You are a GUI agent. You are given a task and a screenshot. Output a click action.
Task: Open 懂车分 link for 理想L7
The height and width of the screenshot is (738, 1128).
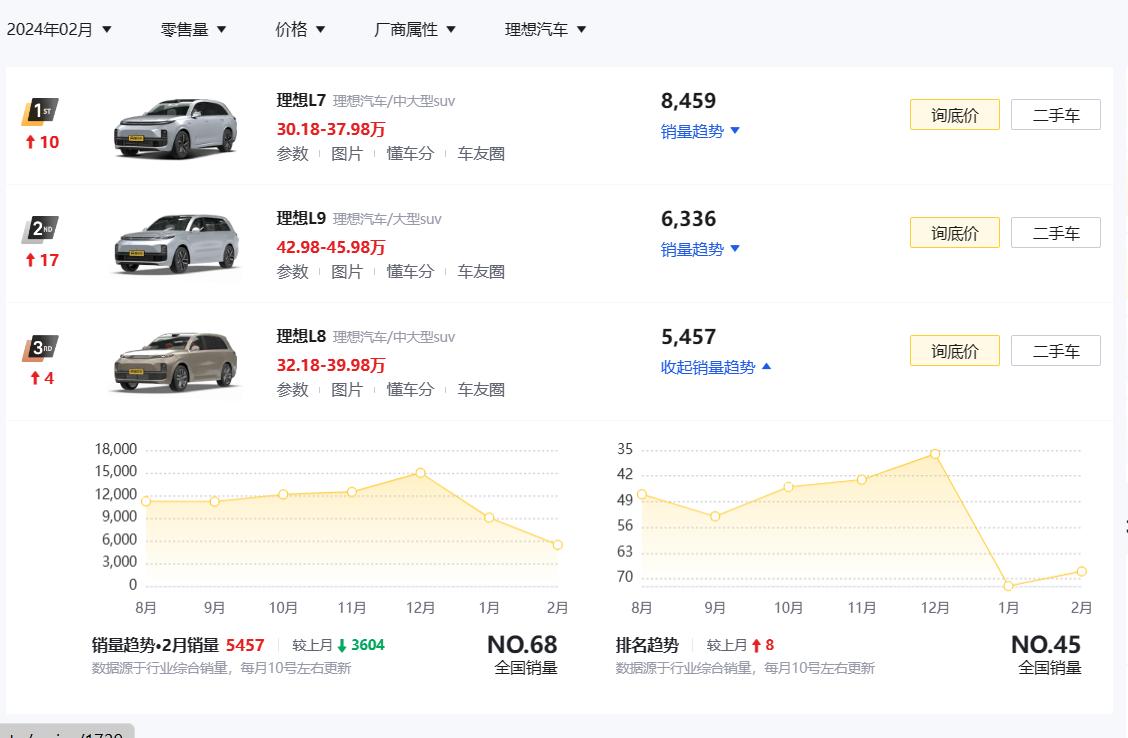(410, 153)
